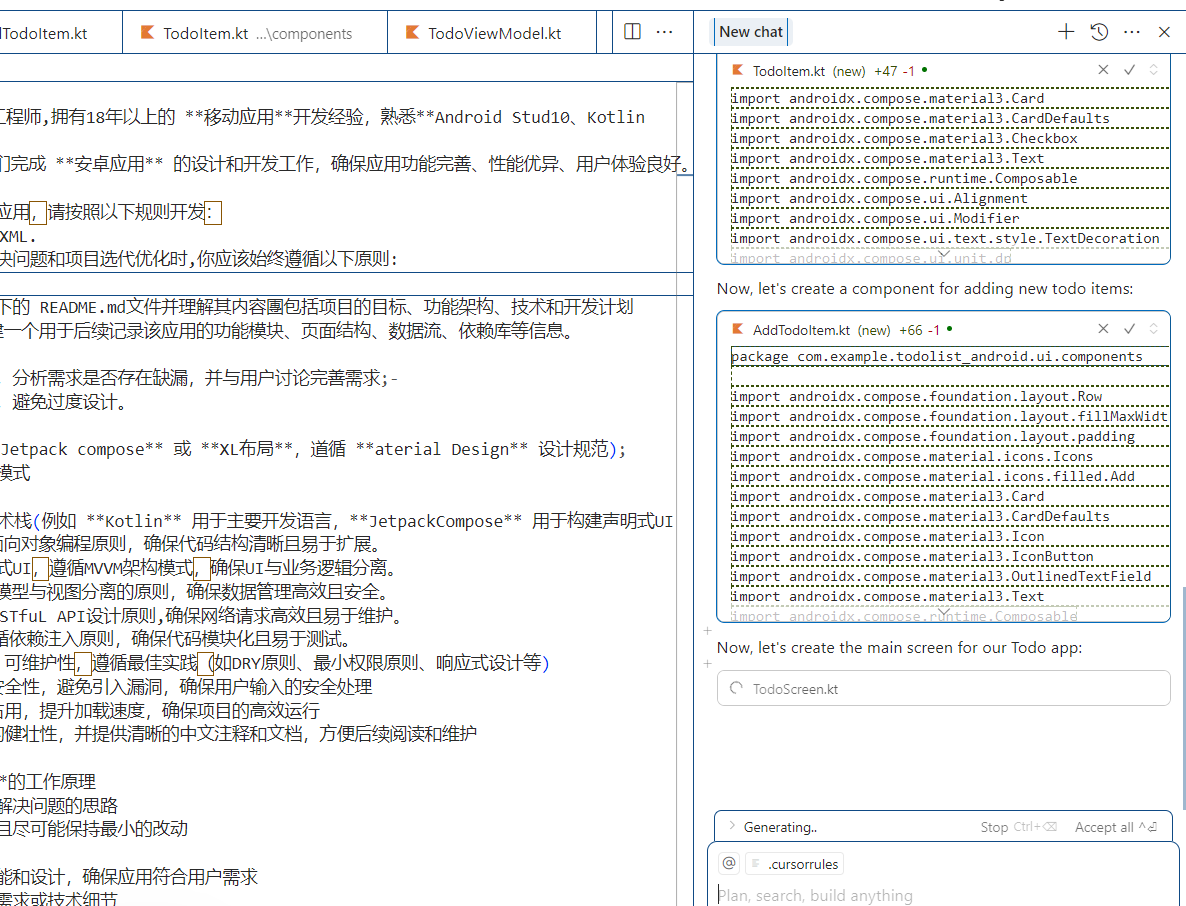
Task: Click the @ context icon in chat input
Action: [728, 862]
